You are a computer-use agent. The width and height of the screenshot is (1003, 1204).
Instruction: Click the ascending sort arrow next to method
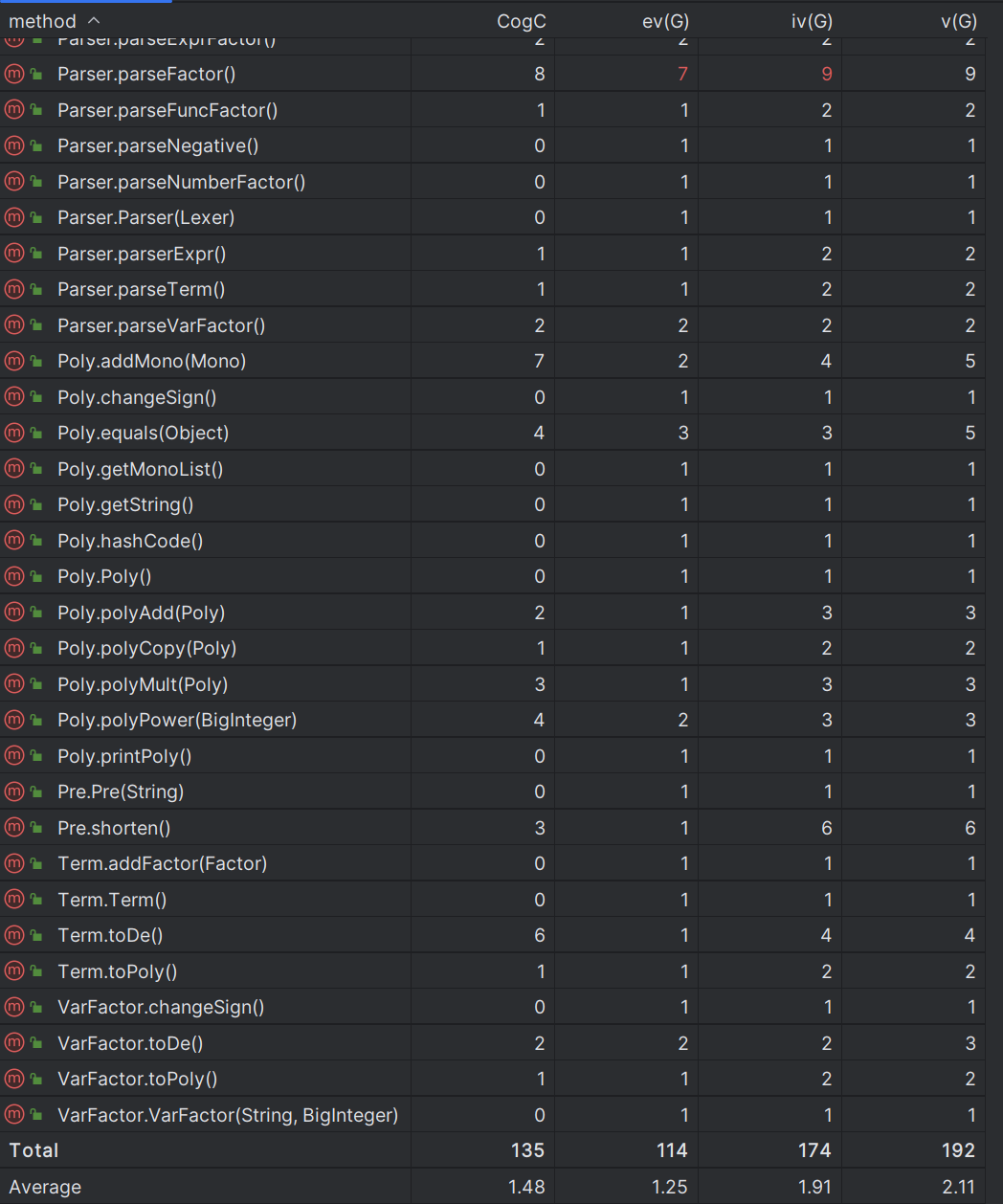coord(94,20)
